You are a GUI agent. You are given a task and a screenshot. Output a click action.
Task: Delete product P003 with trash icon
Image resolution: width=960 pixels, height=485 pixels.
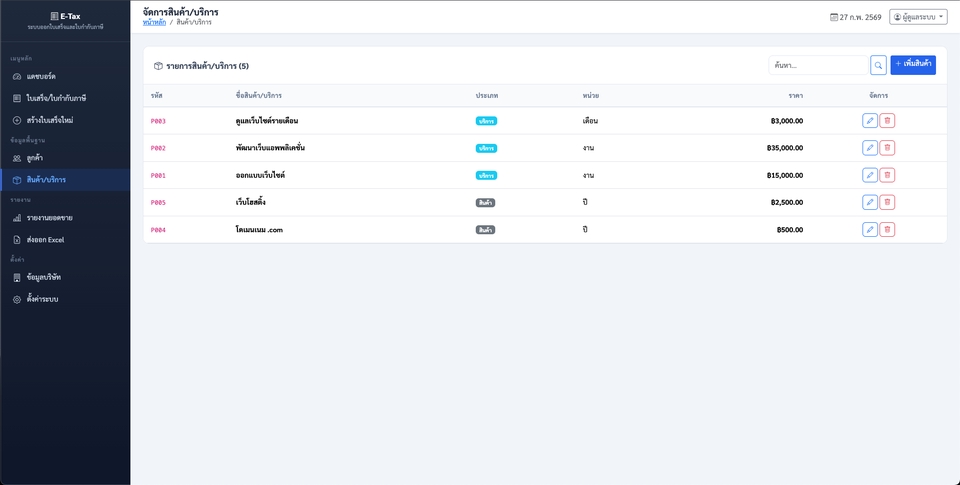pos(887,121)
